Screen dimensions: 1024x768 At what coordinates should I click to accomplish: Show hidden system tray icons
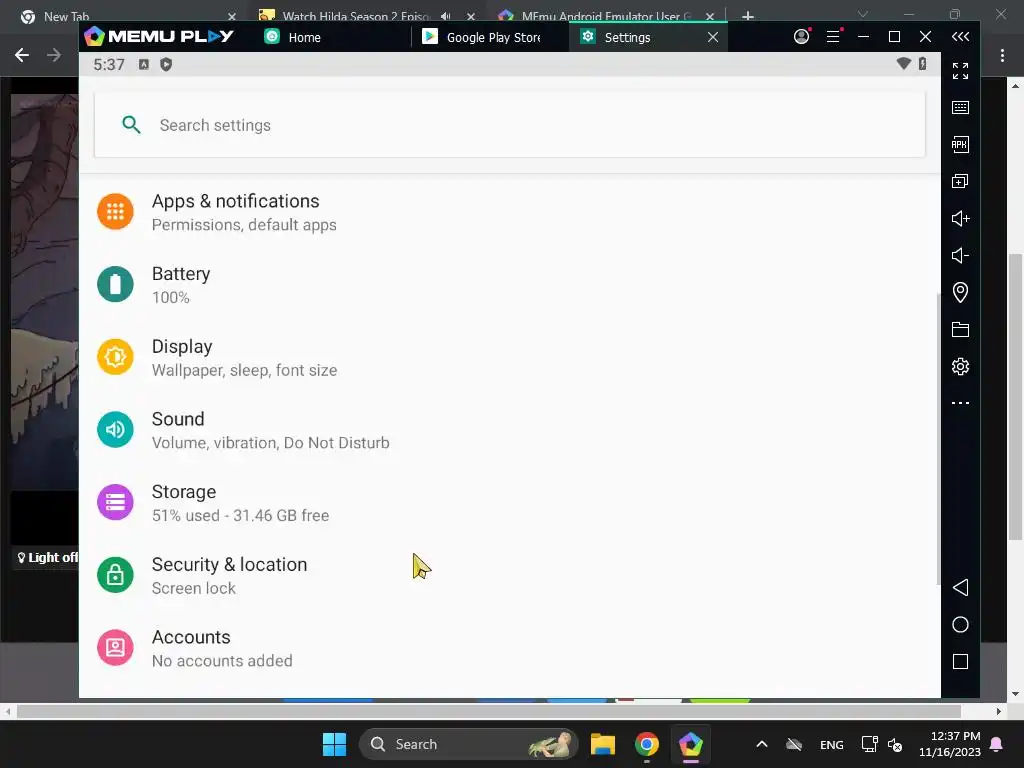coord(761,744)
